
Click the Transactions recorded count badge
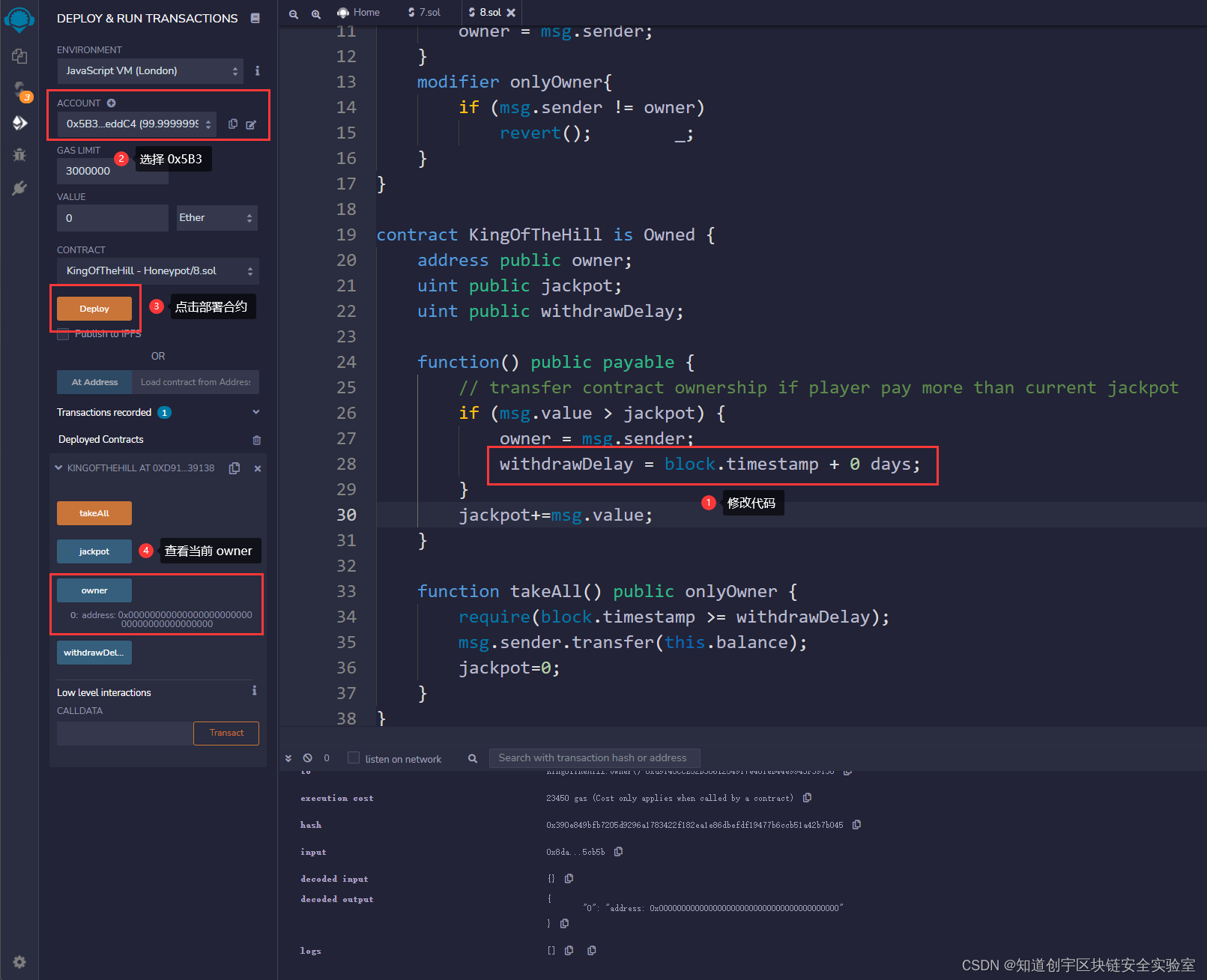point(165,413)
